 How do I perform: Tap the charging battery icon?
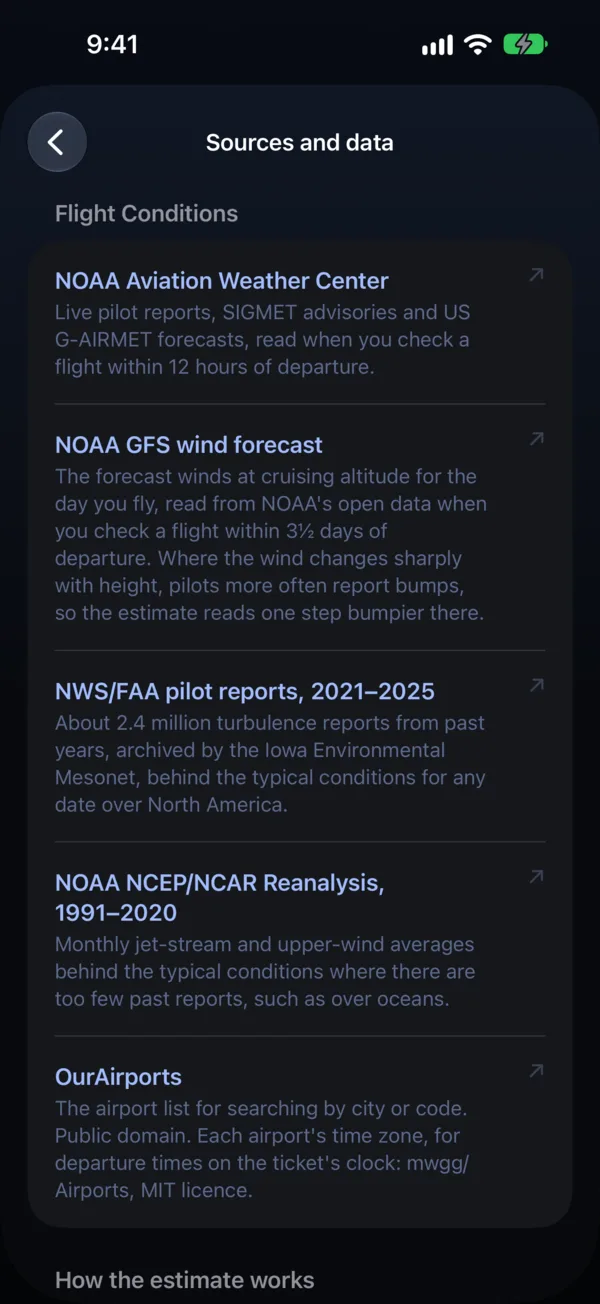[x=525, y=45]
